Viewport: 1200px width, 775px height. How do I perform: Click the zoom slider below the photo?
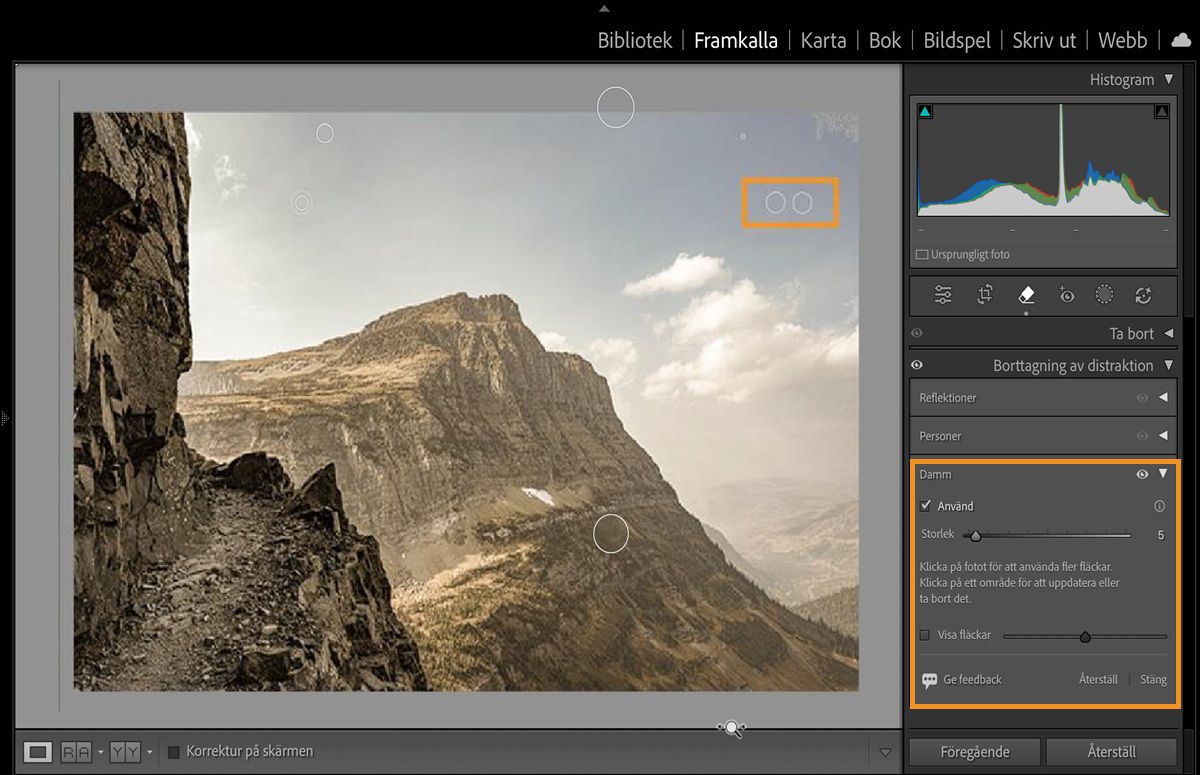pyautogui.click(x=731, y=729)
